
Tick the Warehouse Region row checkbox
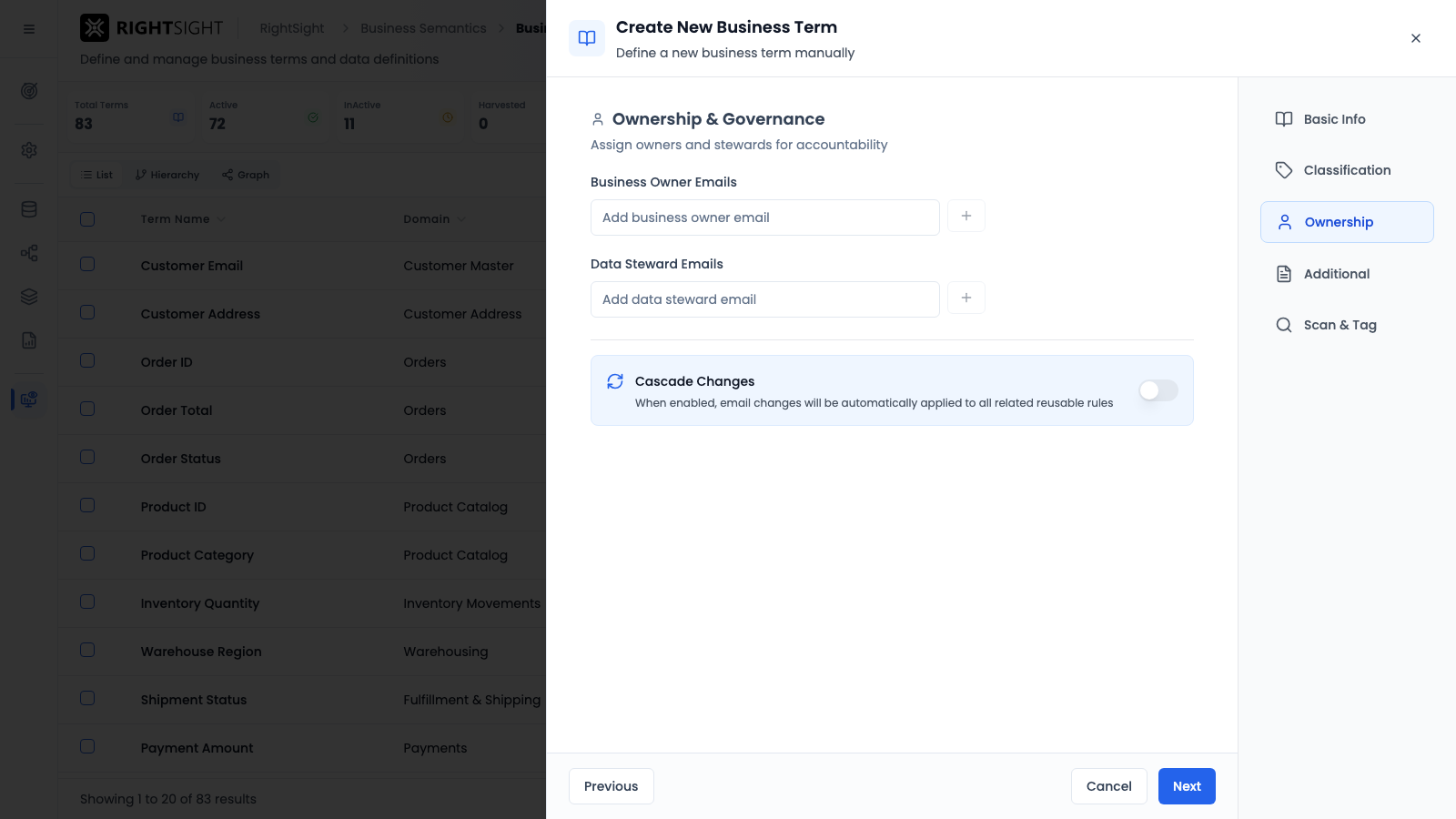pyautogui.click(x=87, y=650)
